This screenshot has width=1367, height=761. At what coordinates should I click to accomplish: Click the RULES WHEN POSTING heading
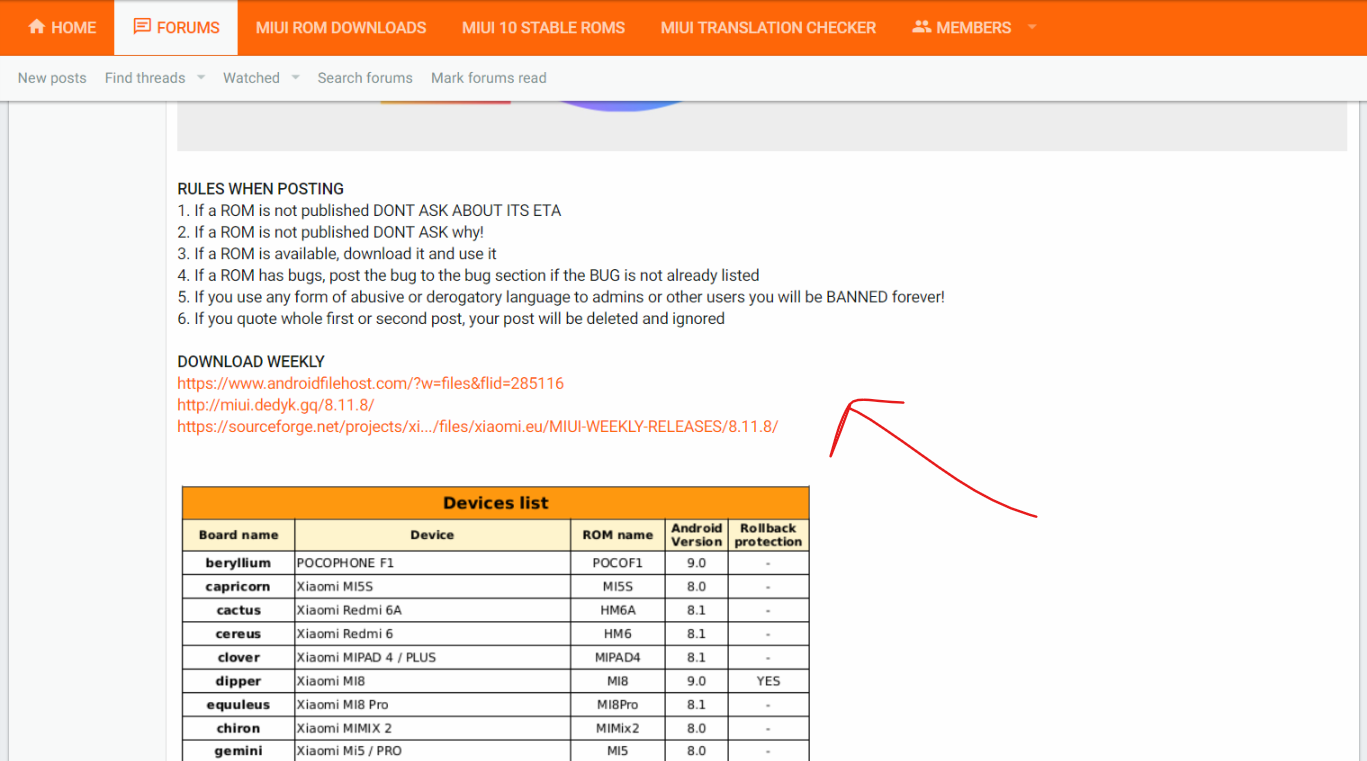tap(261, 189)
